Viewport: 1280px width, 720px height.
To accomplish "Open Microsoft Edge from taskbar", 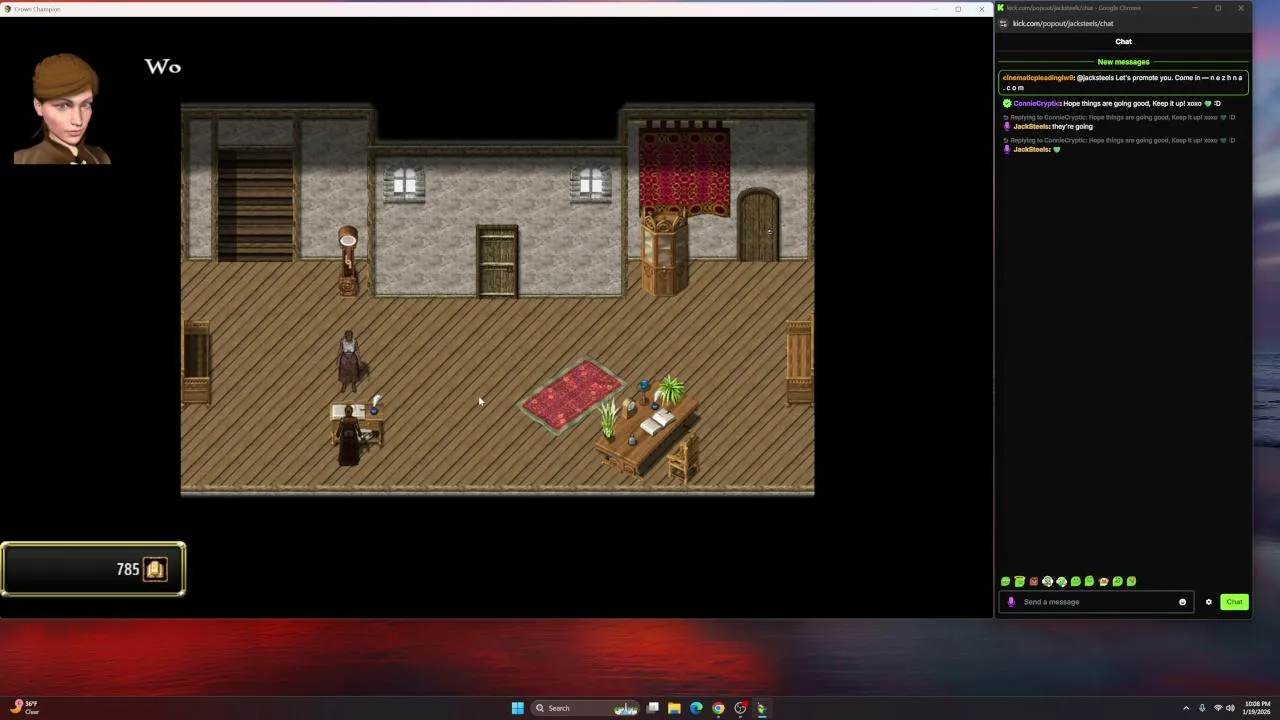I will click(x=696, y=708).
